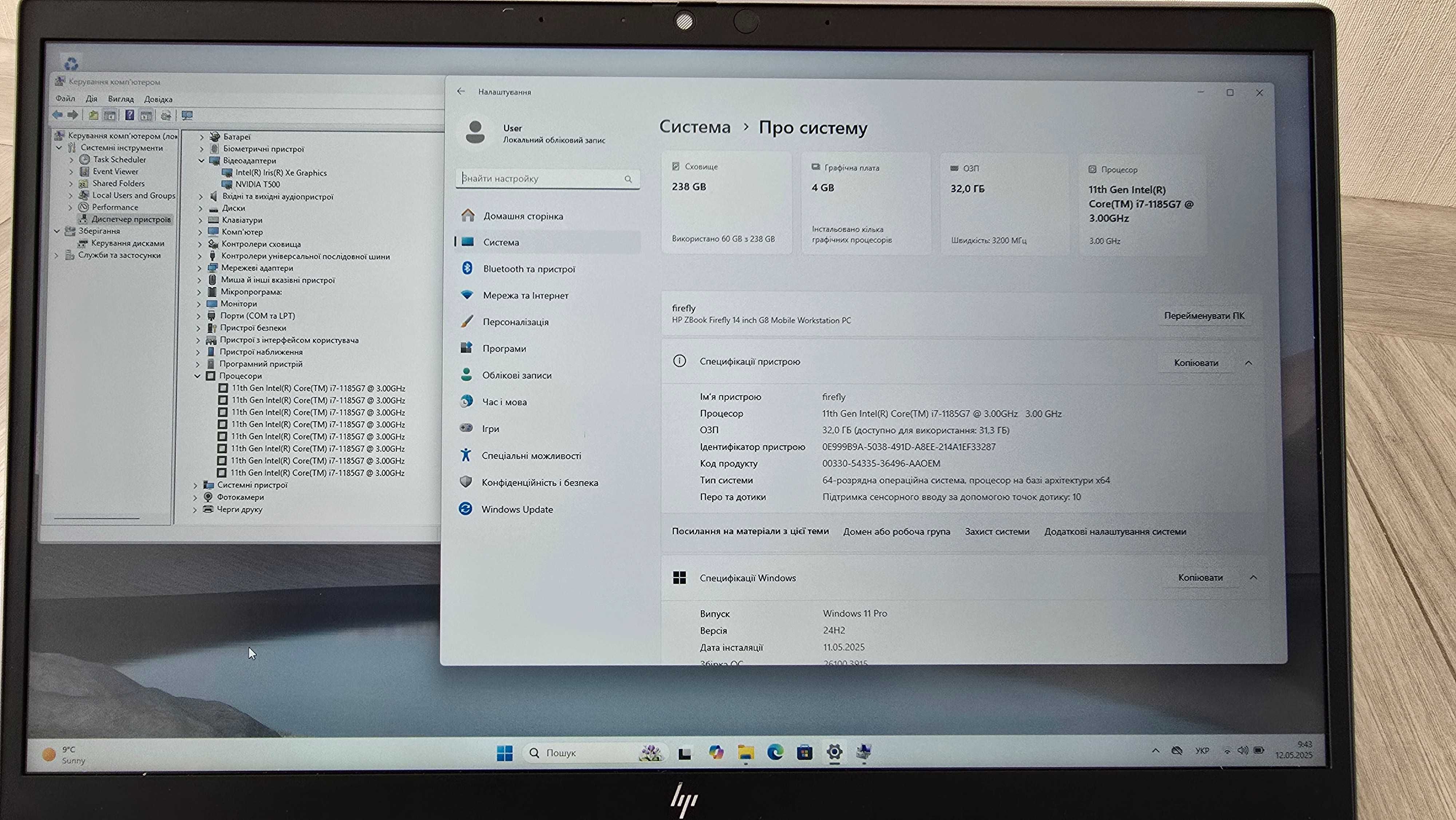This screenshot has height=820, width=1456.
Task: Click the Settings gear icon on taskbar
Action: (834, 752)
